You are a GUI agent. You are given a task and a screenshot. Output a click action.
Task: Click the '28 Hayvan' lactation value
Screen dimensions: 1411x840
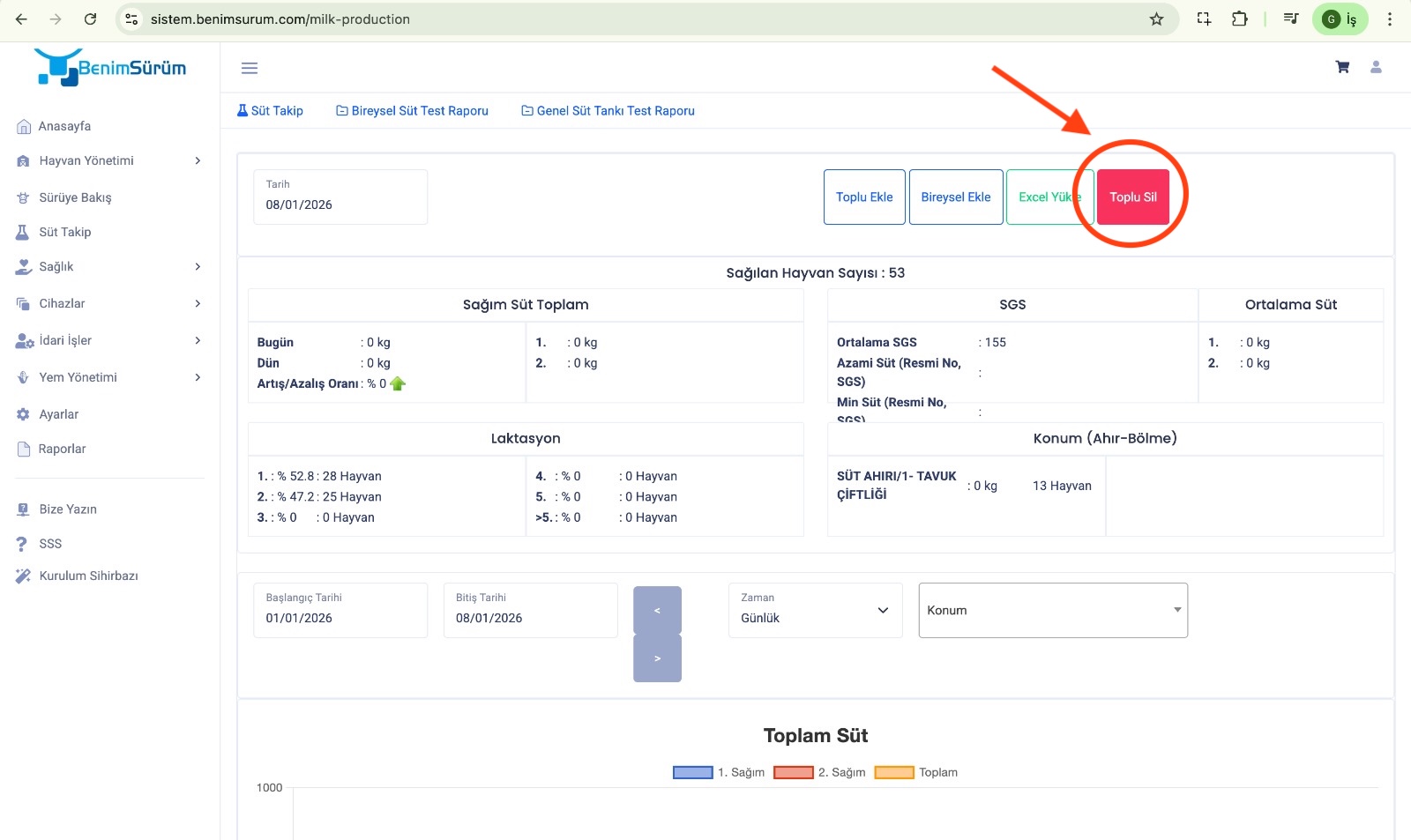352,476
